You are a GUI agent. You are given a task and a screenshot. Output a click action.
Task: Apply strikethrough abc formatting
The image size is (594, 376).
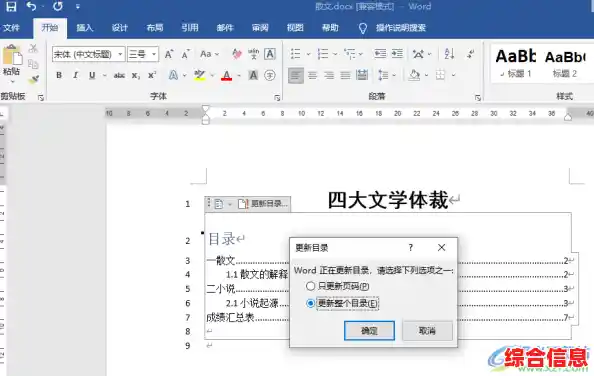point(119,75)
